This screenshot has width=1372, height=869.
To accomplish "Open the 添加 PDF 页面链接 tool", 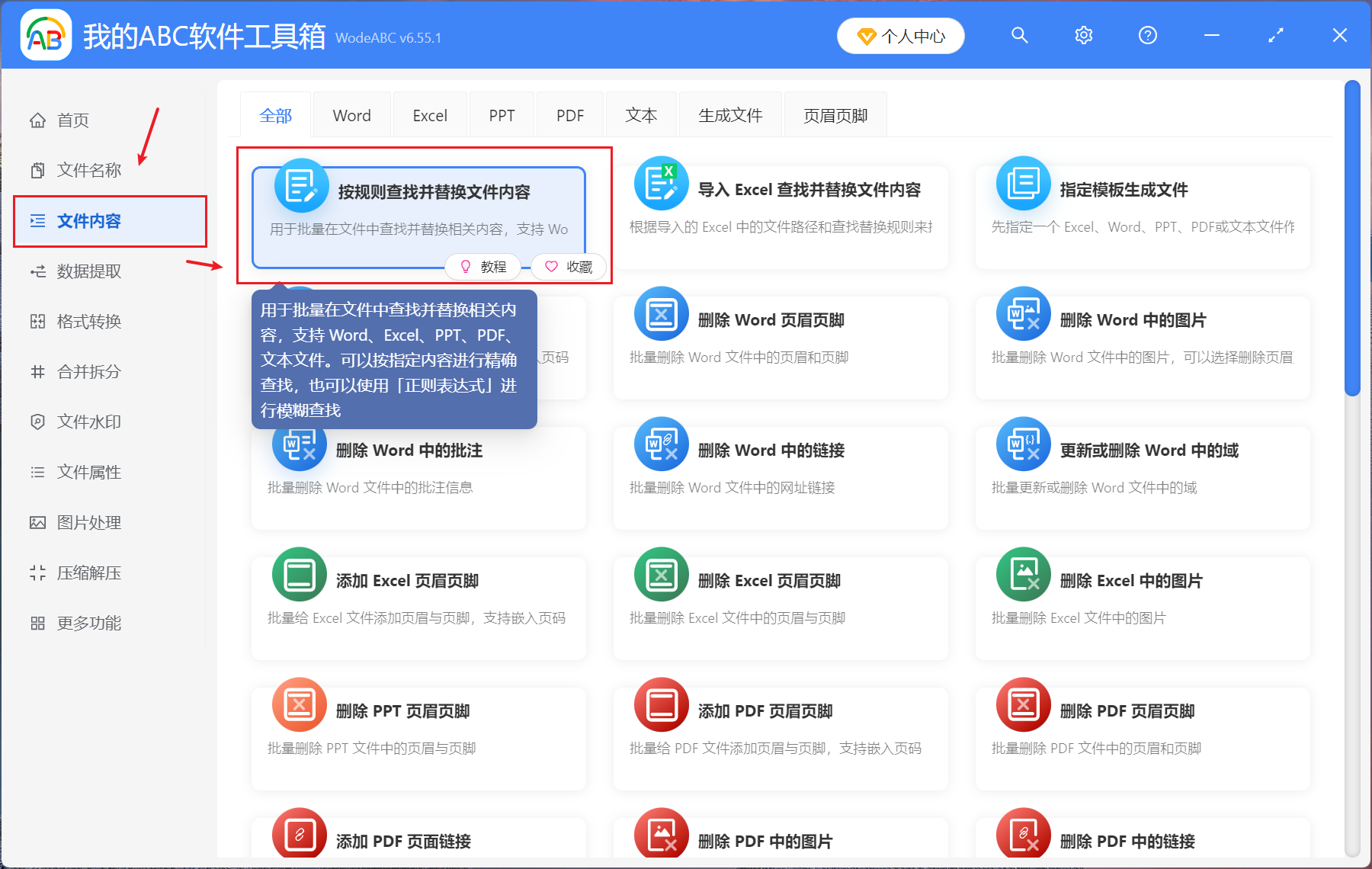I will [x=418, y=839].
